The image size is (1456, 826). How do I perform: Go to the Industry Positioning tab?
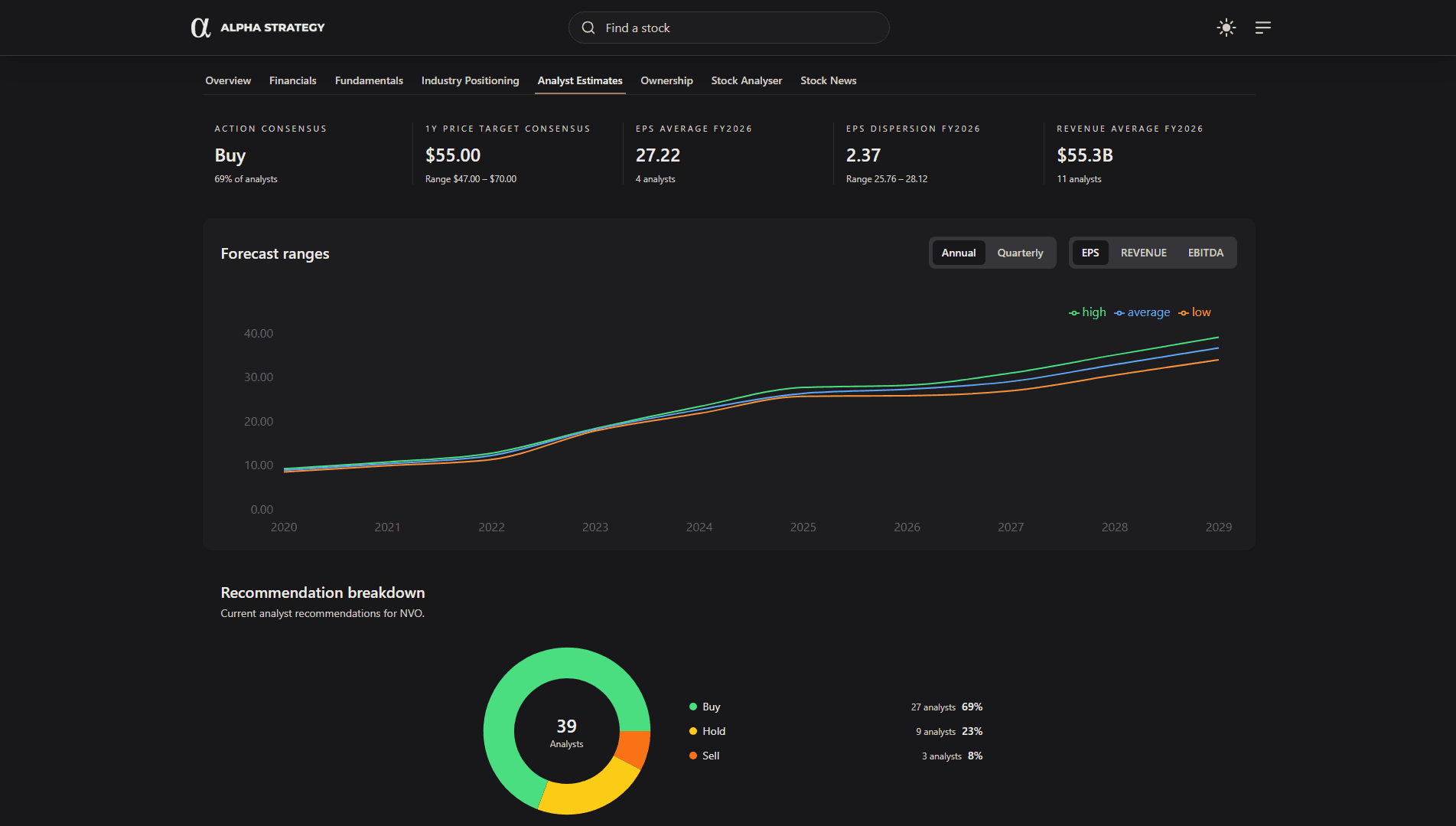coord(470,80)
